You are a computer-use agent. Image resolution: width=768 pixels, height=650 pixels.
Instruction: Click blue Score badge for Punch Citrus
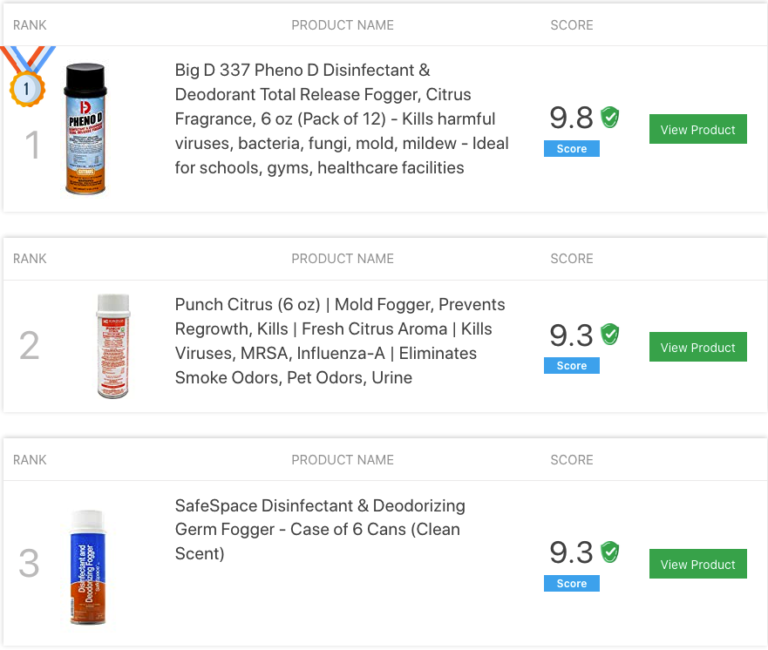click(x=572, y=366)
